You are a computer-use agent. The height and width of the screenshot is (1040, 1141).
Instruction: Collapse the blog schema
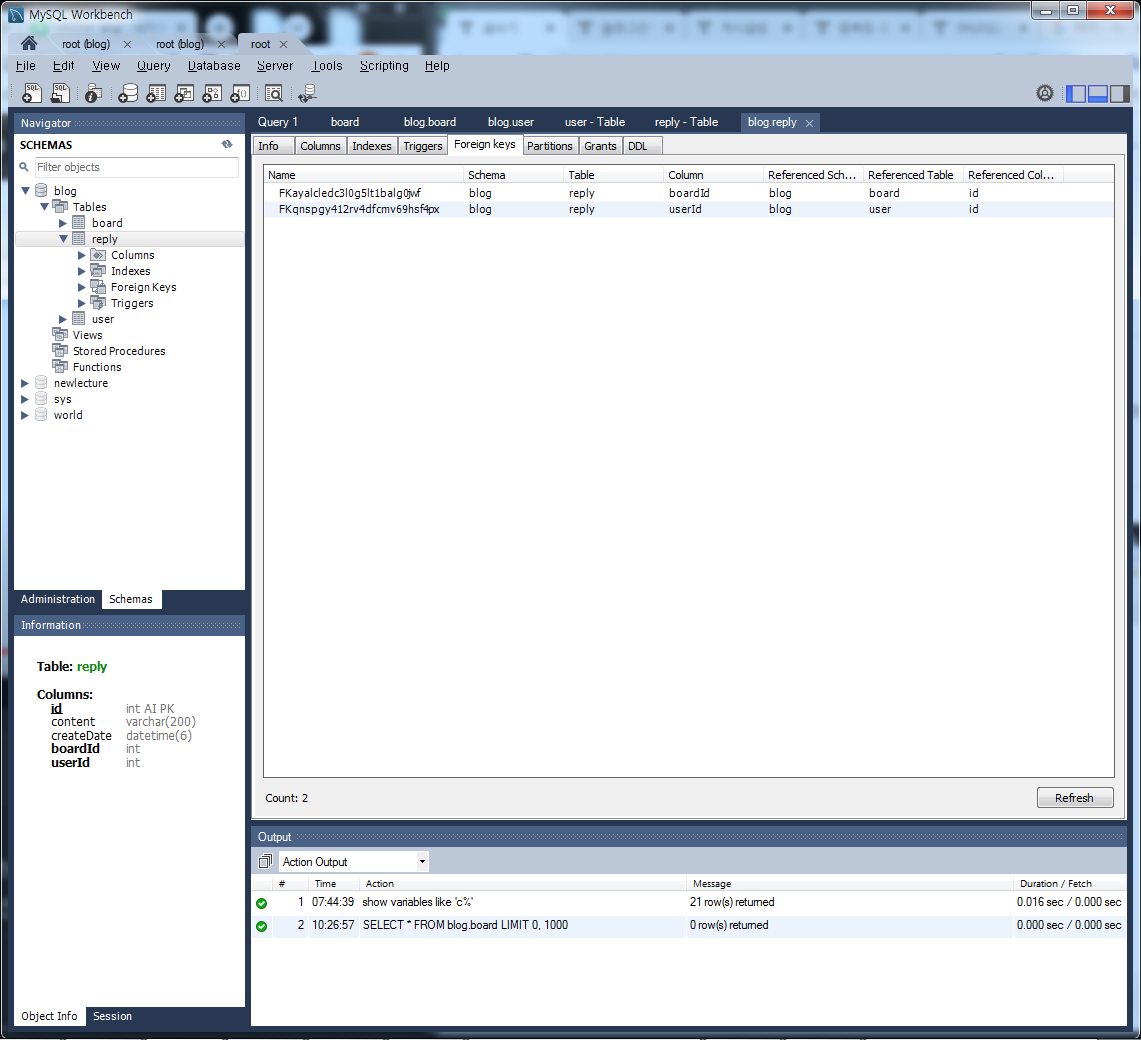(x=25, y=191)
